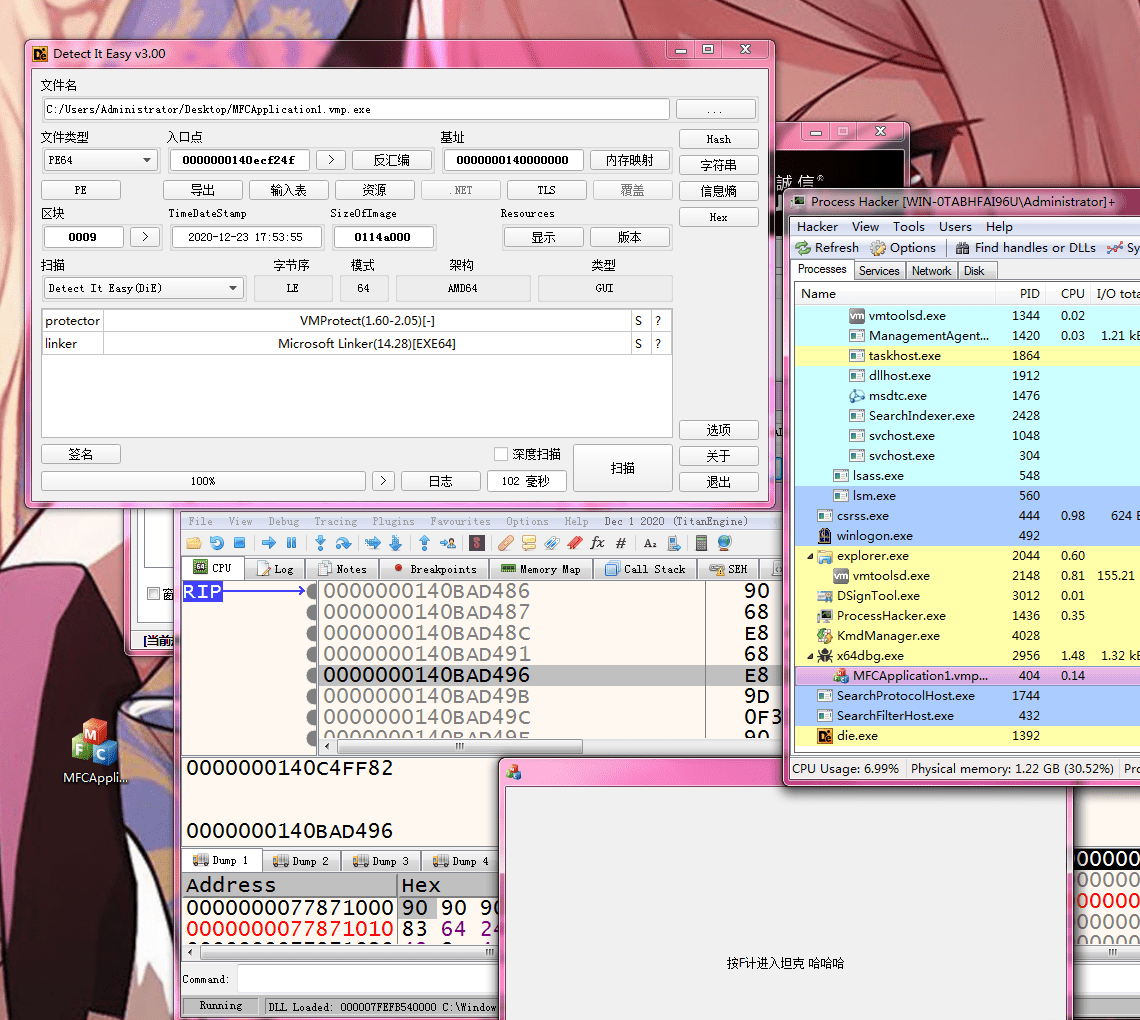
Task: Select the MFCAppli desktop icon
Action: [x=95, y=751]
